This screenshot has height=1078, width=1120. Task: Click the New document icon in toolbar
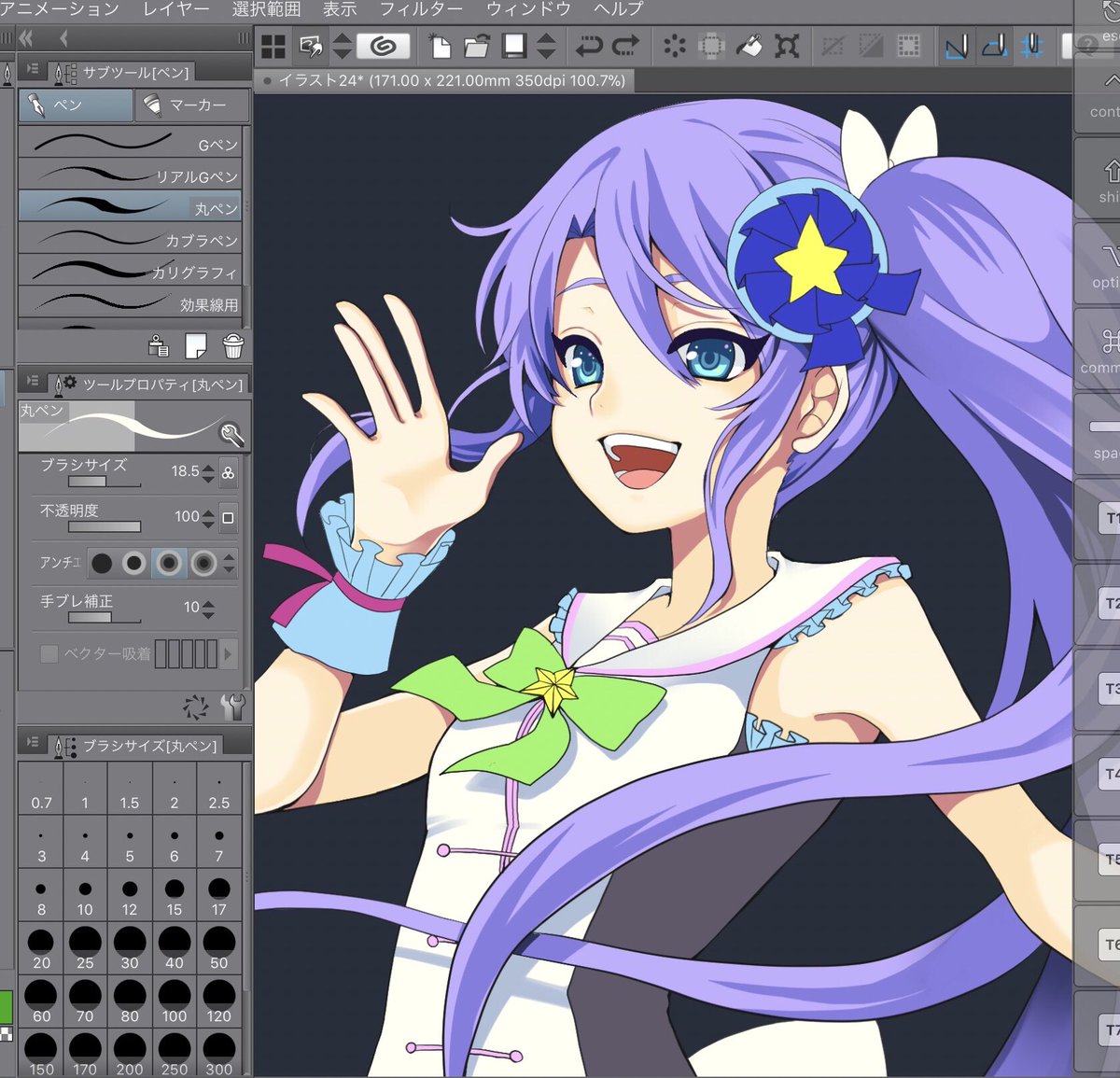pyautogui.click(x=439, y=45)
